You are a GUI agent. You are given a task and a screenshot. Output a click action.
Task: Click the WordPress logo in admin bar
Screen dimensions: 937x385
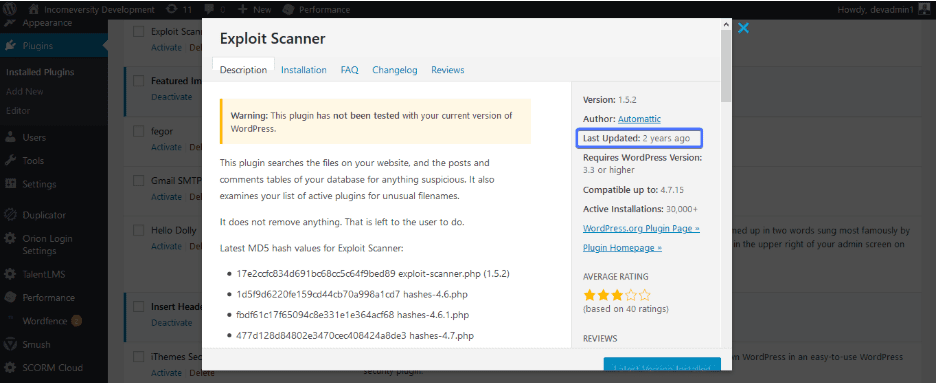click(x=10, y=9)
